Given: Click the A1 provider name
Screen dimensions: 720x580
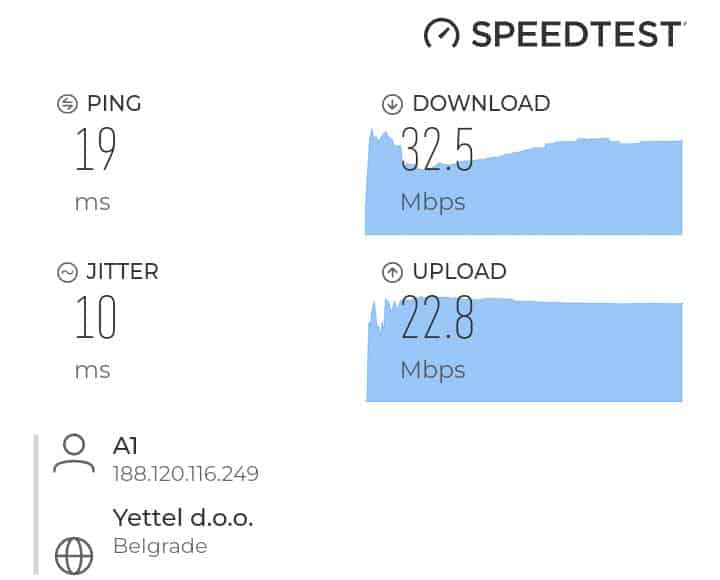Looking at the screenshot, I should [125, 446].
